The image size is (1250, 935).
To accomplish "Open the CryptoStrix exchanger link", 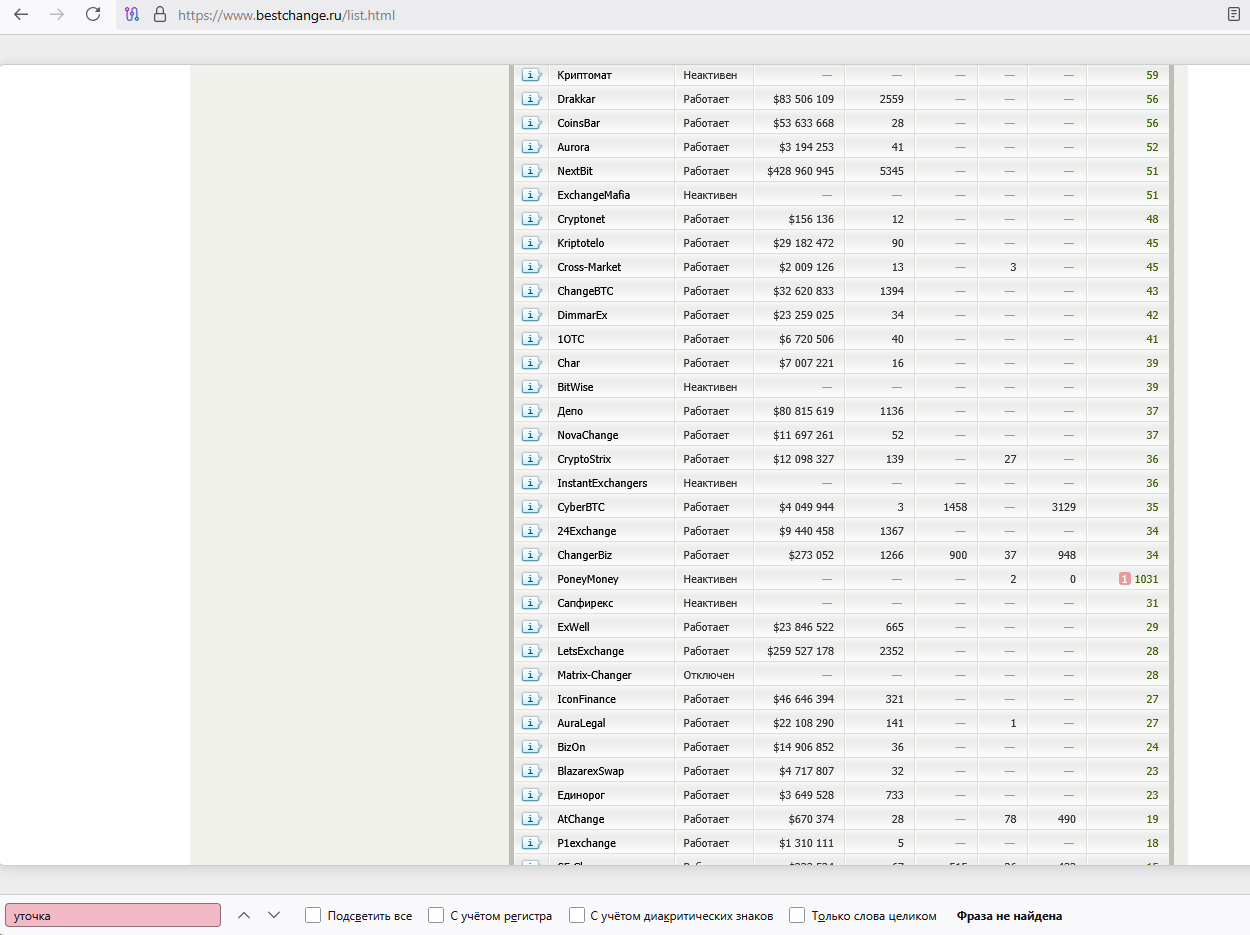I will pyautogui.click(x=584, y=459).
